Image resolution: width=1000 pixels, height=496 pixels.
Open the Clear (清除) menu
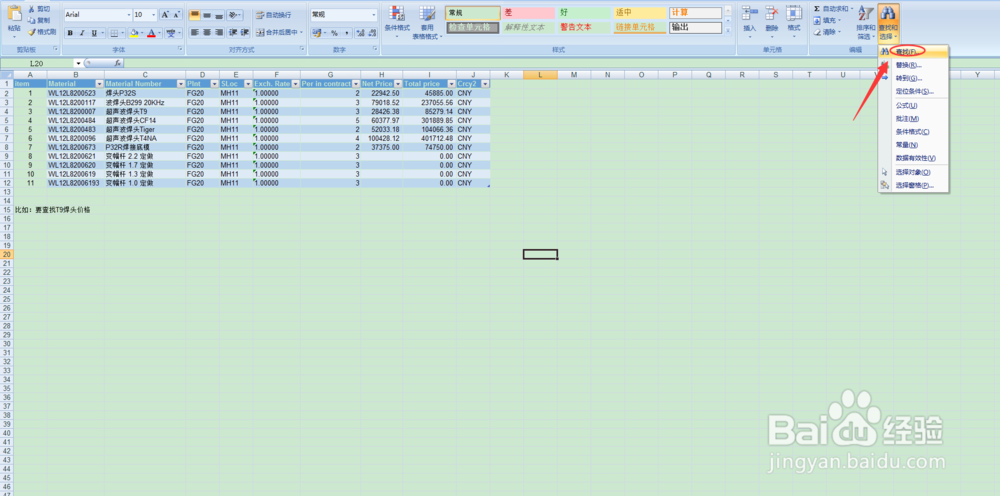click(827, 31)
